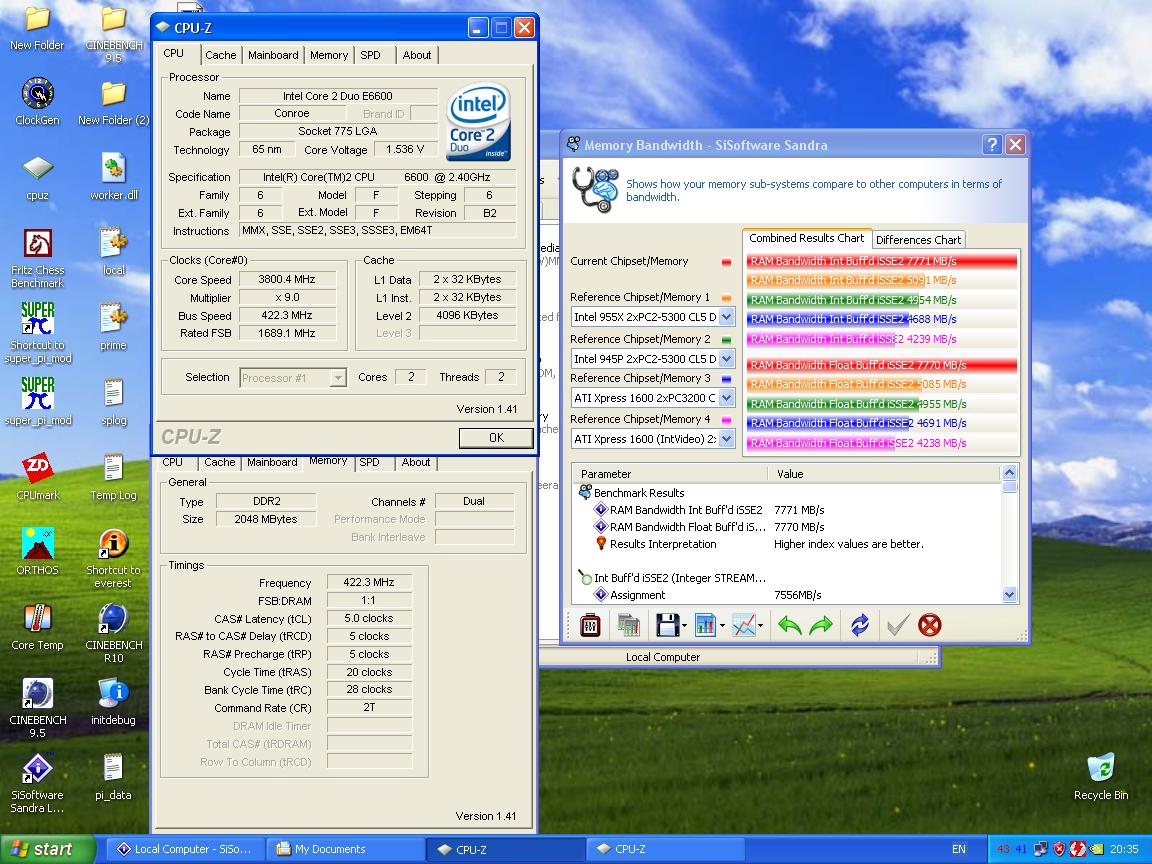The width and height of the screenshot is (1152, 864).
Task: Open the Mainboard tab in top CPU-Z
Action: 273,55
